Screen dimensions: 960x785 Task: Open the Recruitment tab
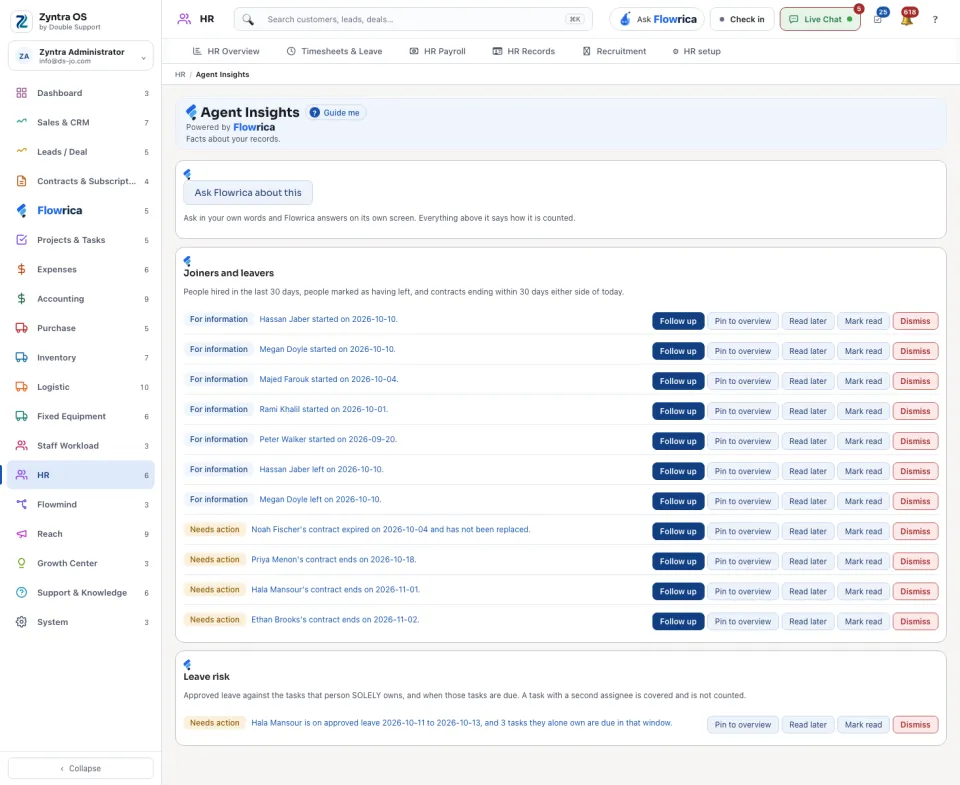614,51
